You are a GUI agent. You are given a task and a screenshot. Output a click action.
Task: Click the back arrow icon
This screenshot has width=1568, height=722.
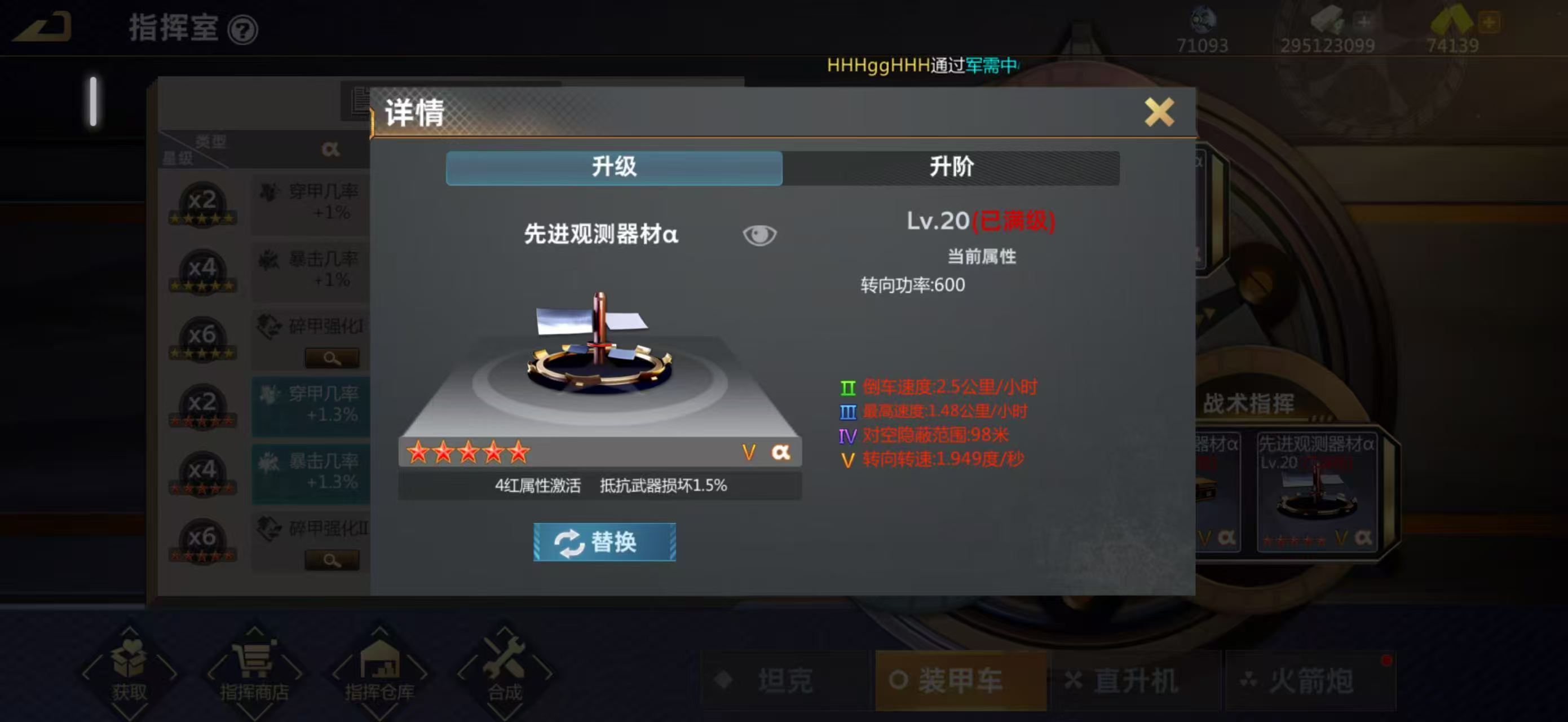43,28
